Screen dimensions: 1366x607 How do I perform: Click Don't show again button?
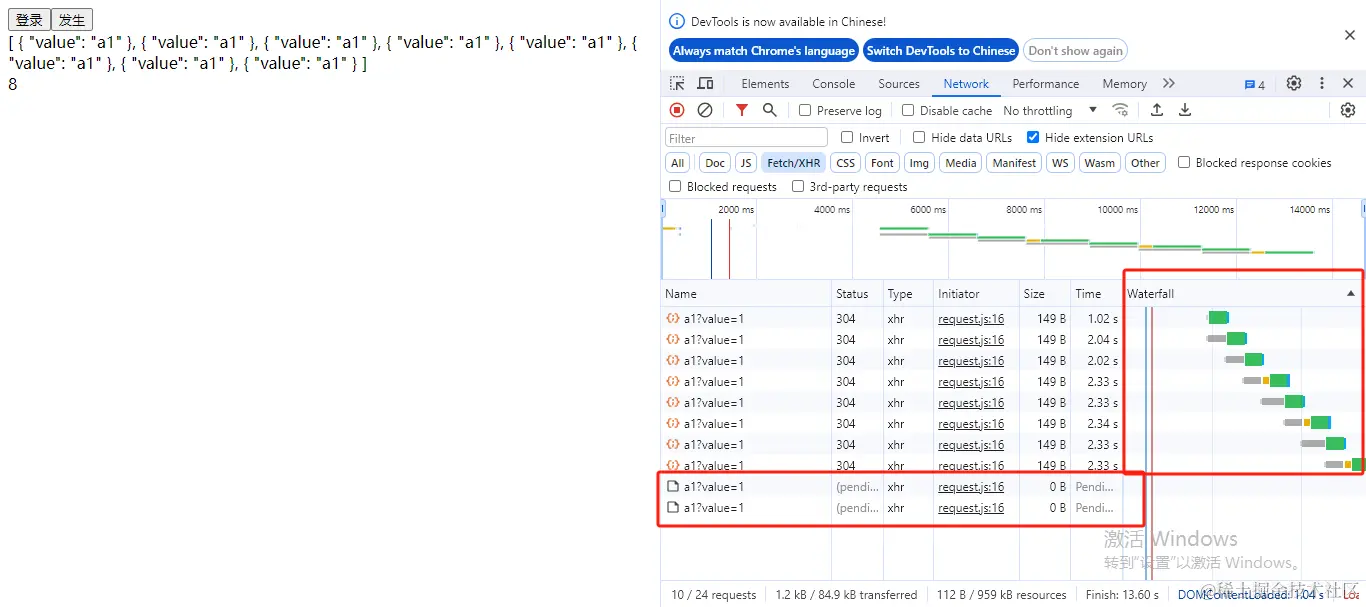(x=1075, y=51)
